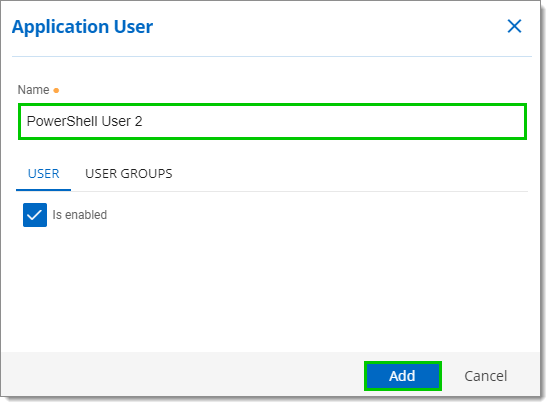551x407 pixels.
Task: Click the Add button
Action: 403,376
